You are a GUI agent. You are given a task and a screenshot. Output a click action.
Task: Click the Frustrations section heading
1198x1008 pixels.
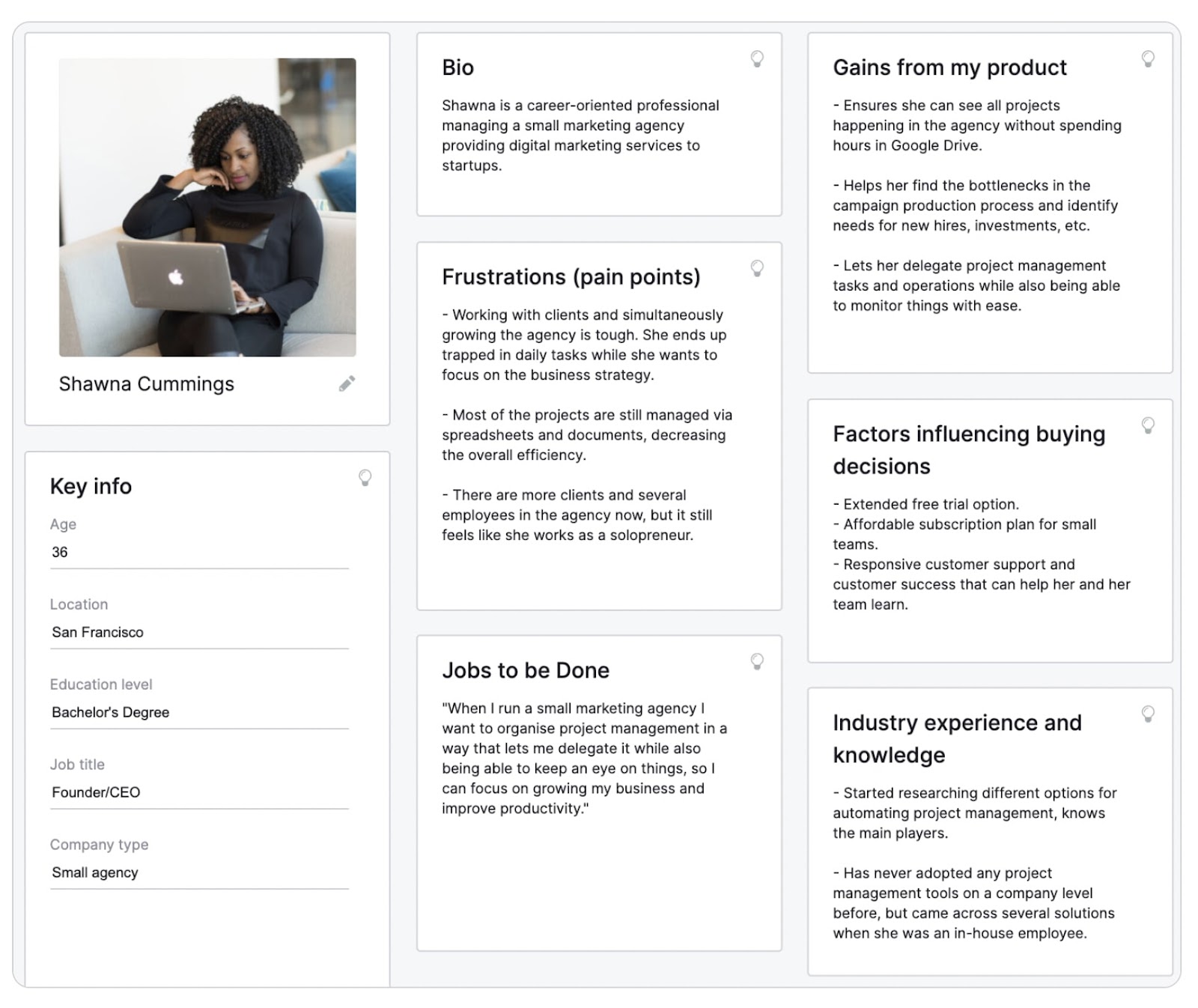click(572, 276)
